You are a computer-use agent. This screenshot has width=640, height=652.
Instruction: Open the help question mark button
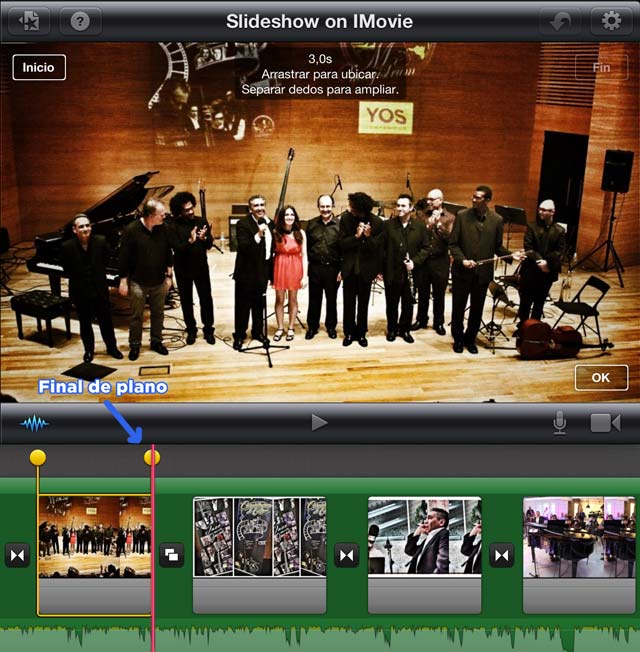[80, 21]
